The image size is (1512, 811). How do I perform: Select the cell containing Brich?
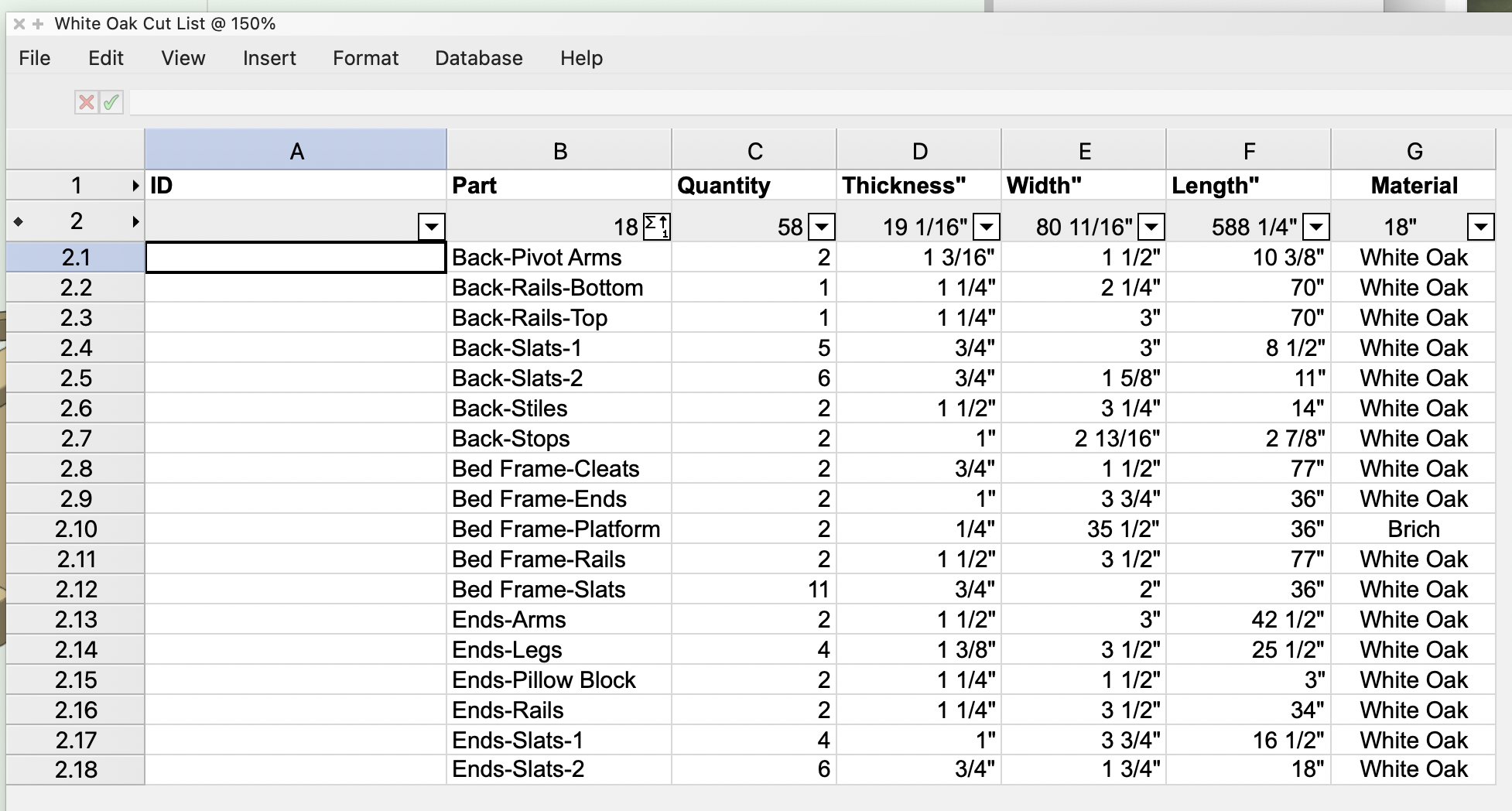coord(1413,529)
